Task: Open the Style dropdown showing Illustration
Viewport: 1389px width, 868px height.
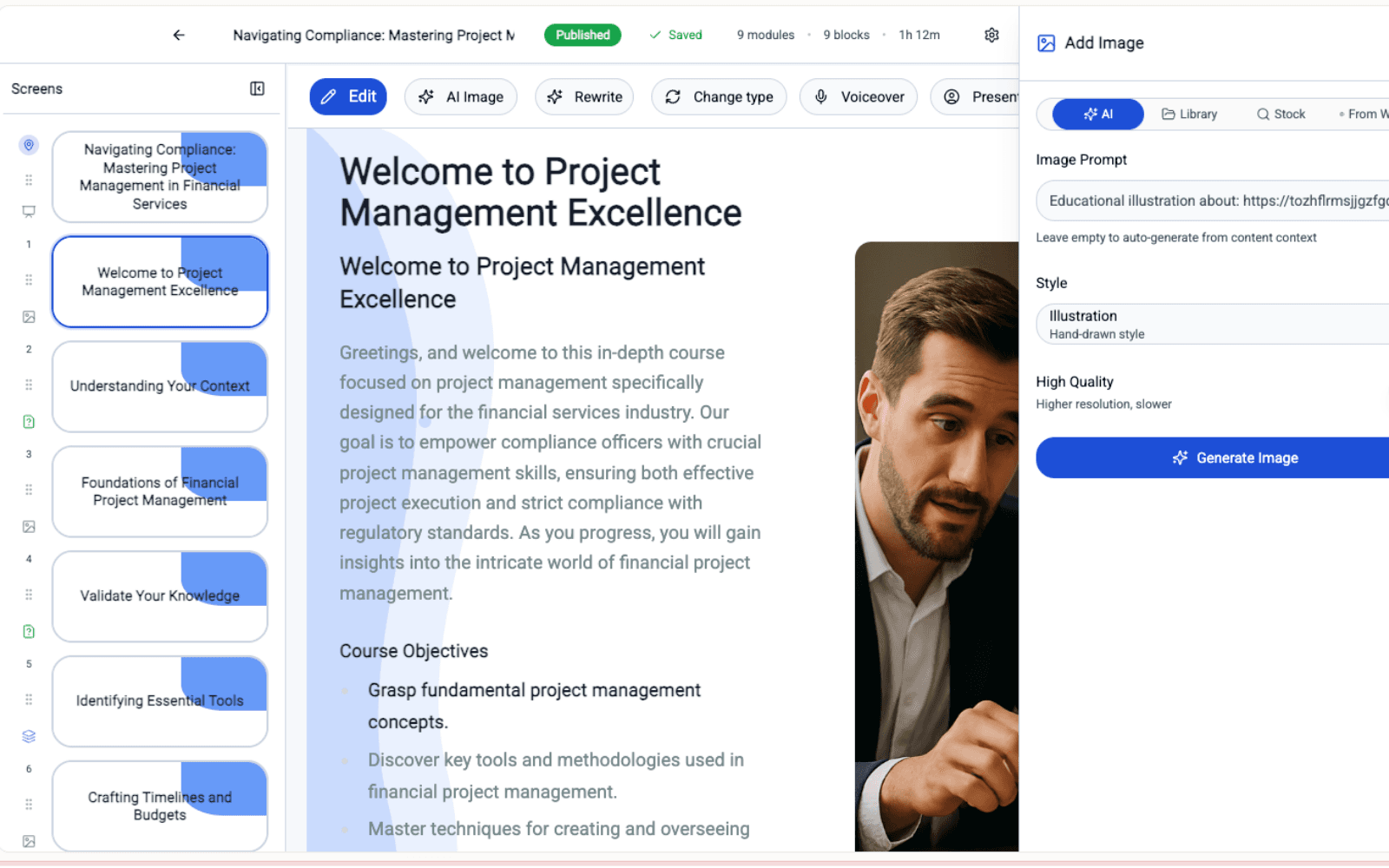Action: coord(1212,324)
